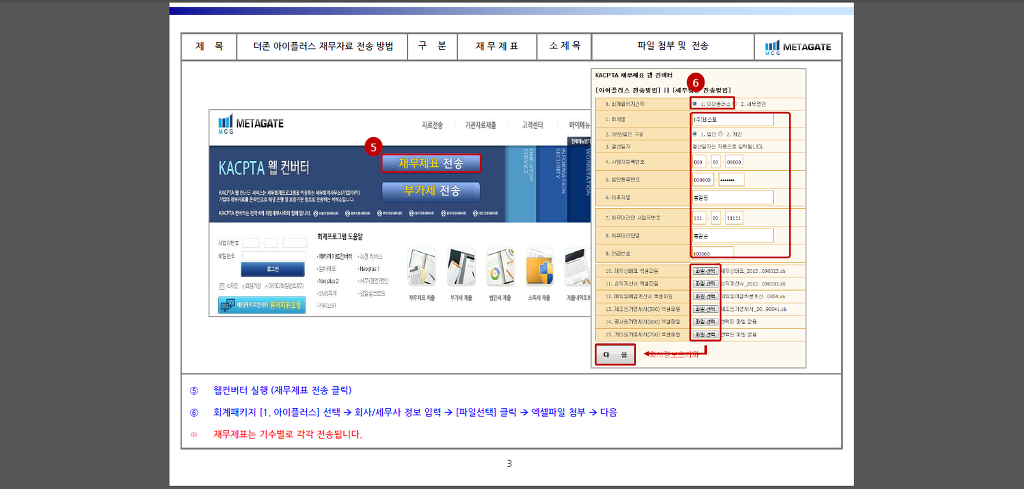This screenshot has width=1024, height=489.
Task: Click the 3. 결산일자 row label
Action: (x=618, y=147)
